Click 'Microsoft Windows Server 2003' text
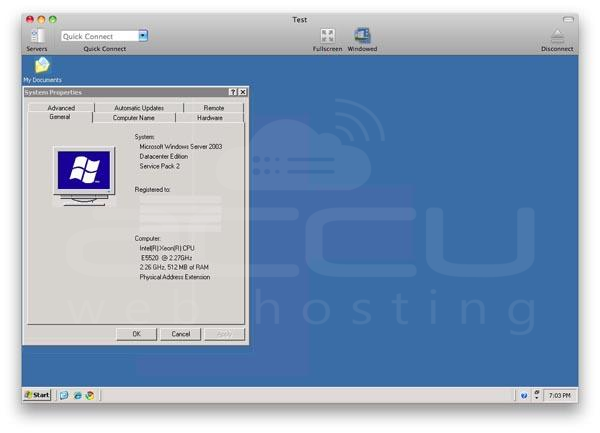 coord(181,147)
